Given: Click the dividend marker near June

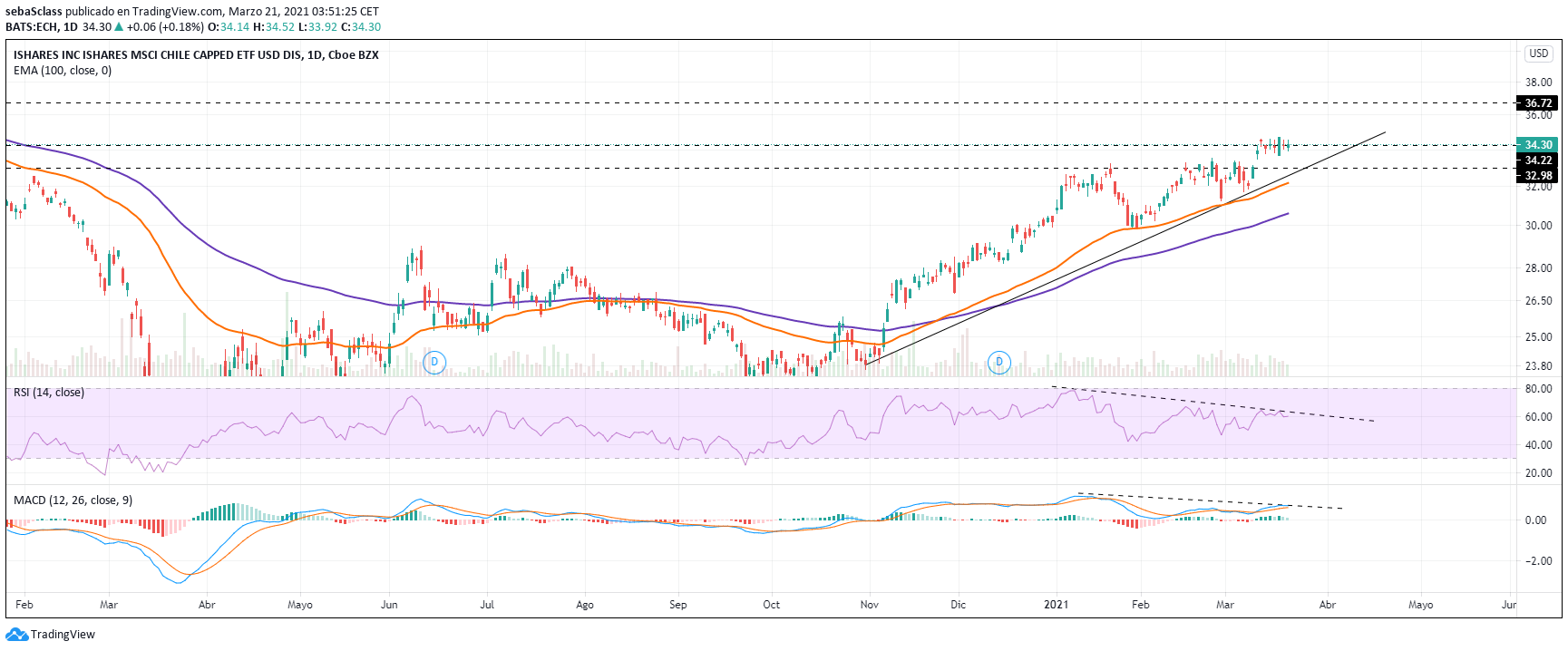Looking at the screenshot, I should pyautogui.click(x=434, y=363).
